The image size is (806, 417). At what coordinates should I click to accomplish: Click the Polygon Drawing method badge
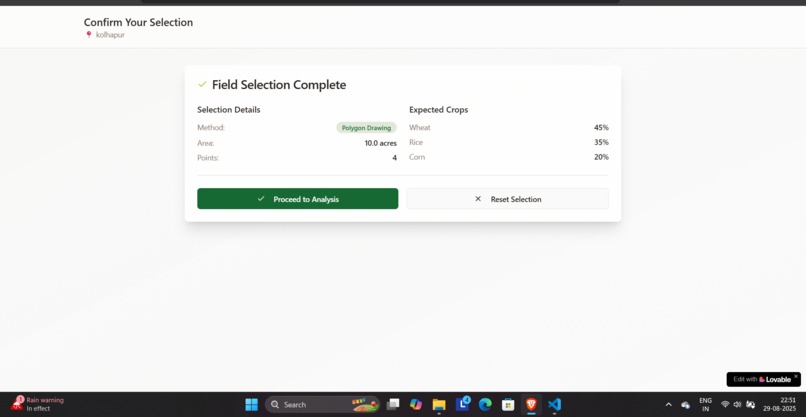point(367,128)
